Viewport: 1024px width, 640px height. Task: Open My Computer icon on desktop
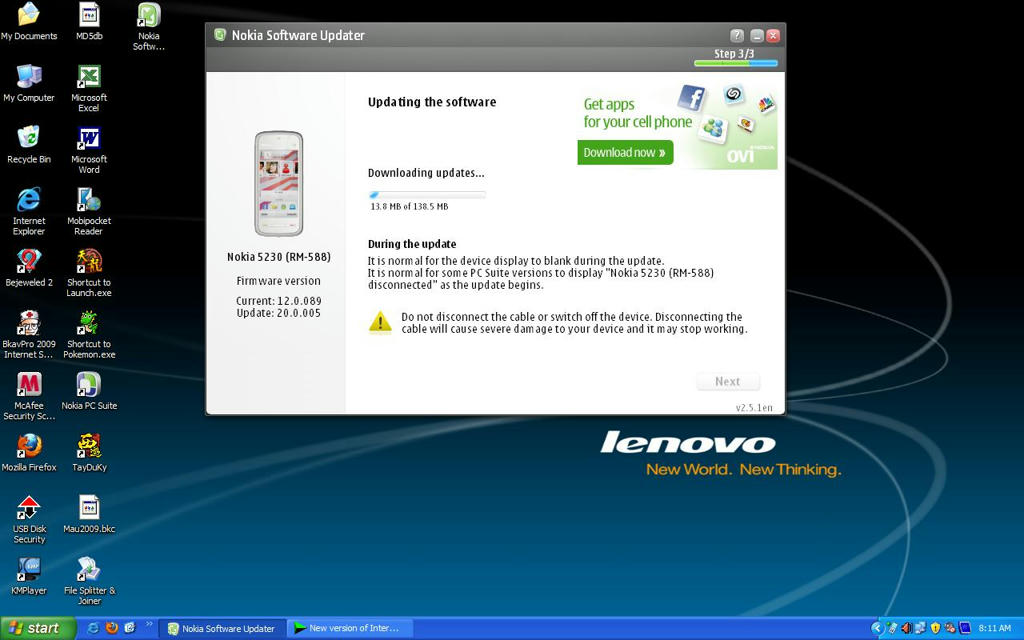[x=29, y=83]
